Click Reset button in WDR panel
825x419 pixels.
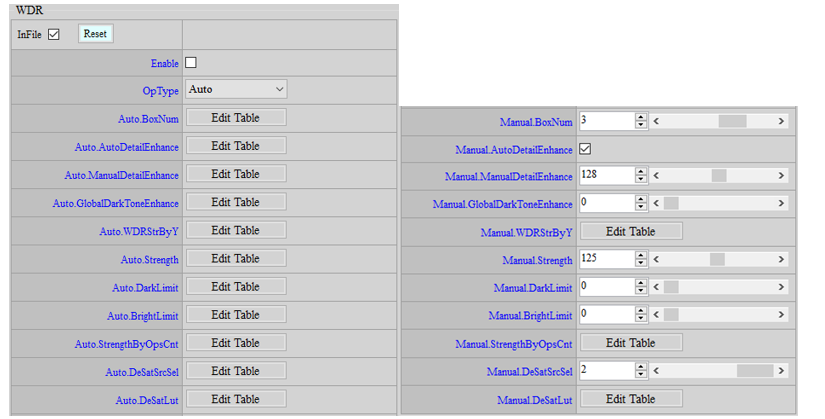click(95, 34)
